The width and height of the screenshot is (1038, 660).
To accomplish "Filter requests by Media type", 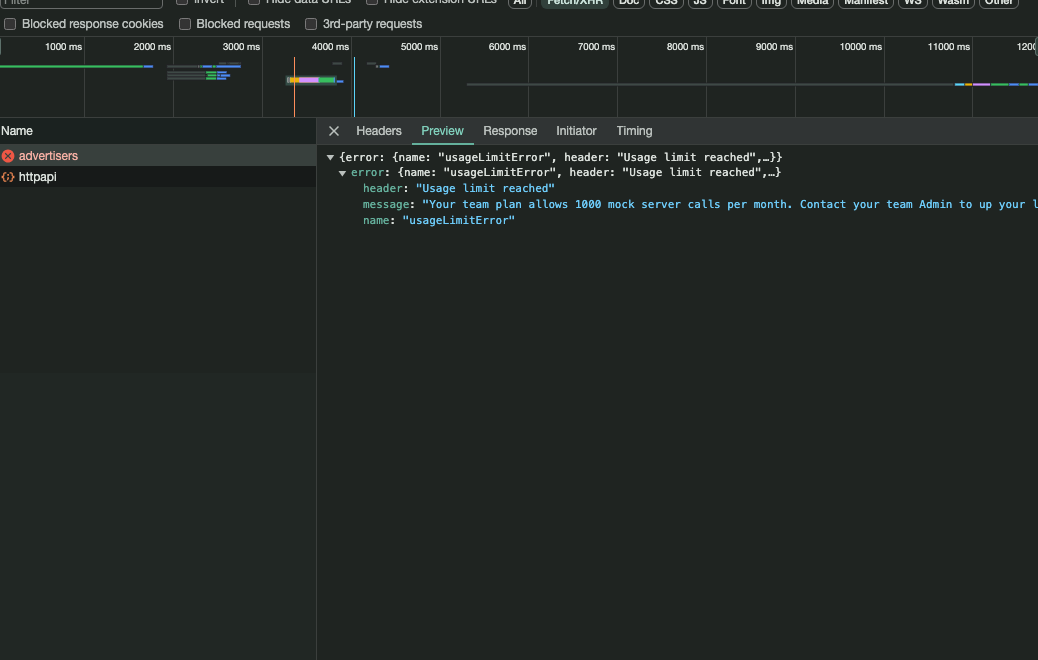I will click(x=812, y=3).
